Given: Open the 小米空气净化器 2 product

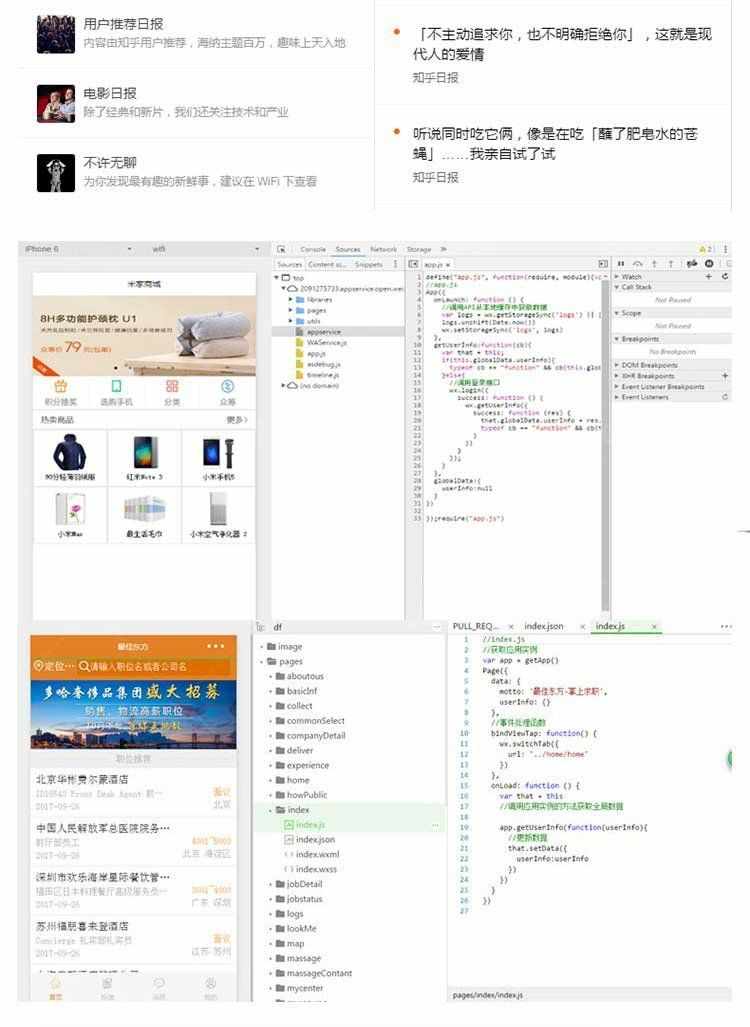Looking at the screenshot, I should tap(218, 515).
